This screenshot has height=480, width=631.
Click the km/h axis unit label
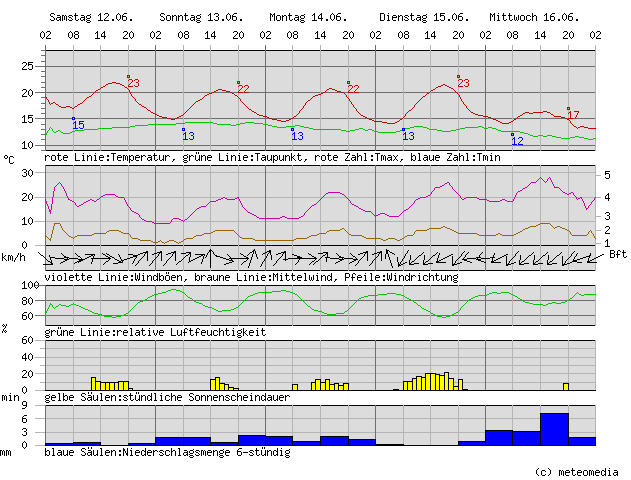click(x=14, y=258)
